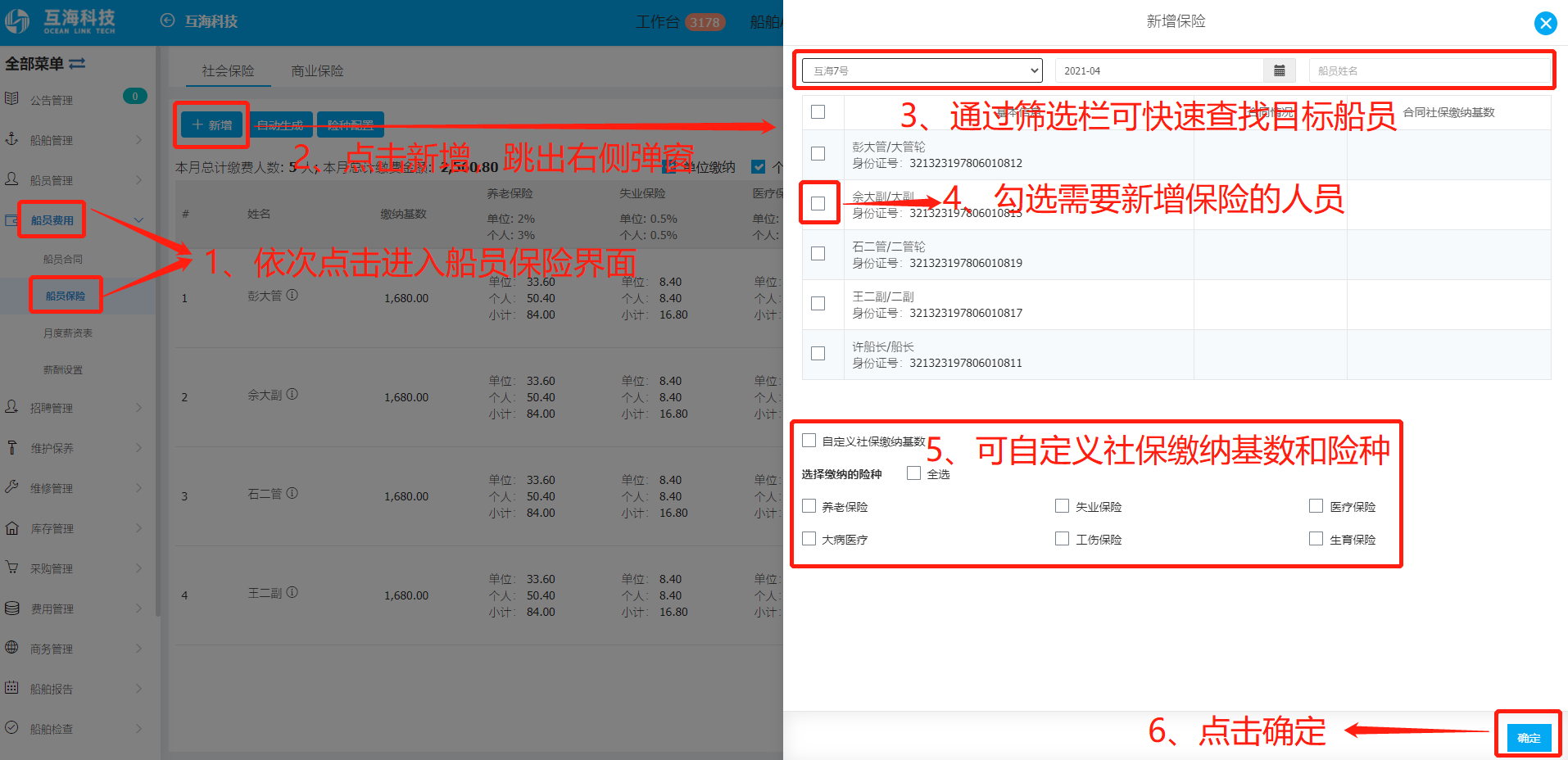1568x760 pixels.
Task: Click the 新增 button
Action: tap(212, 124)
